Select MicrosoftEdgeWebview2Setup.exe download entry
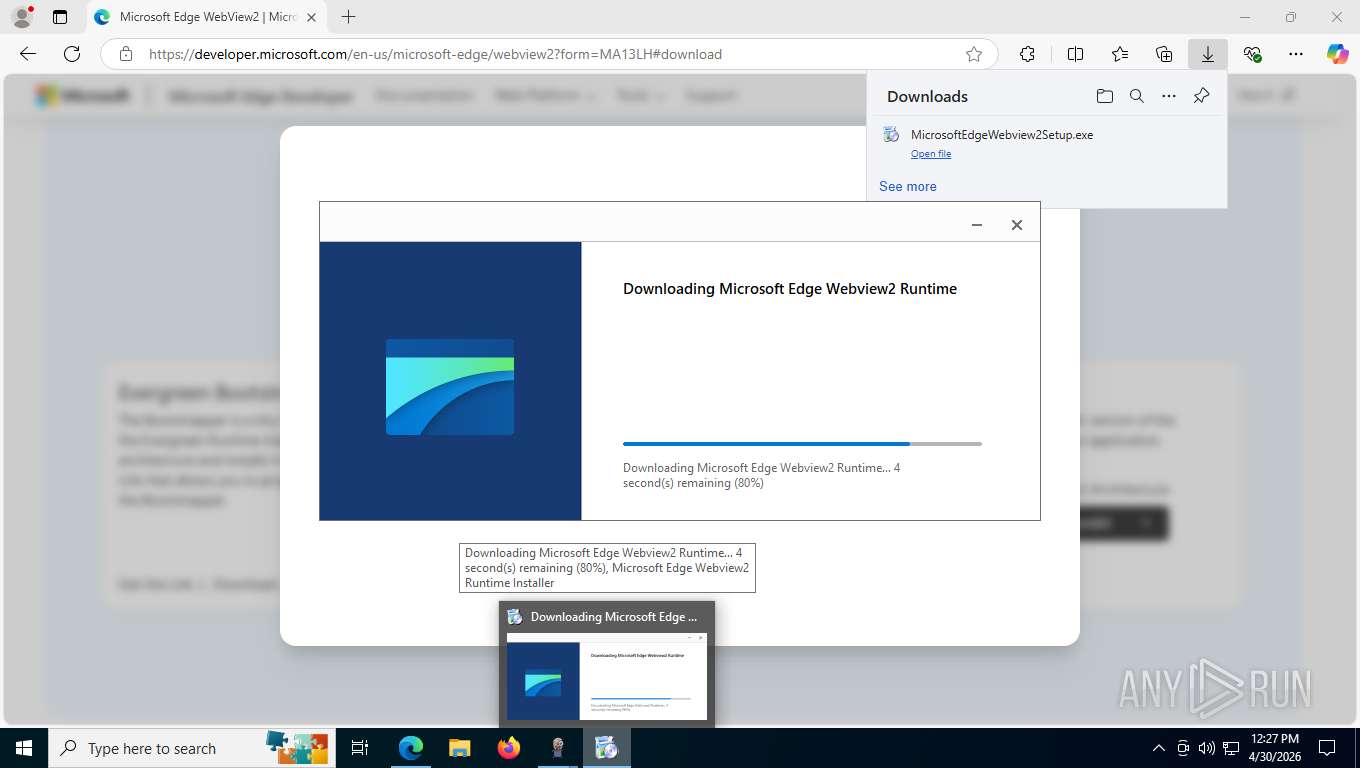 click(1047, 143)
